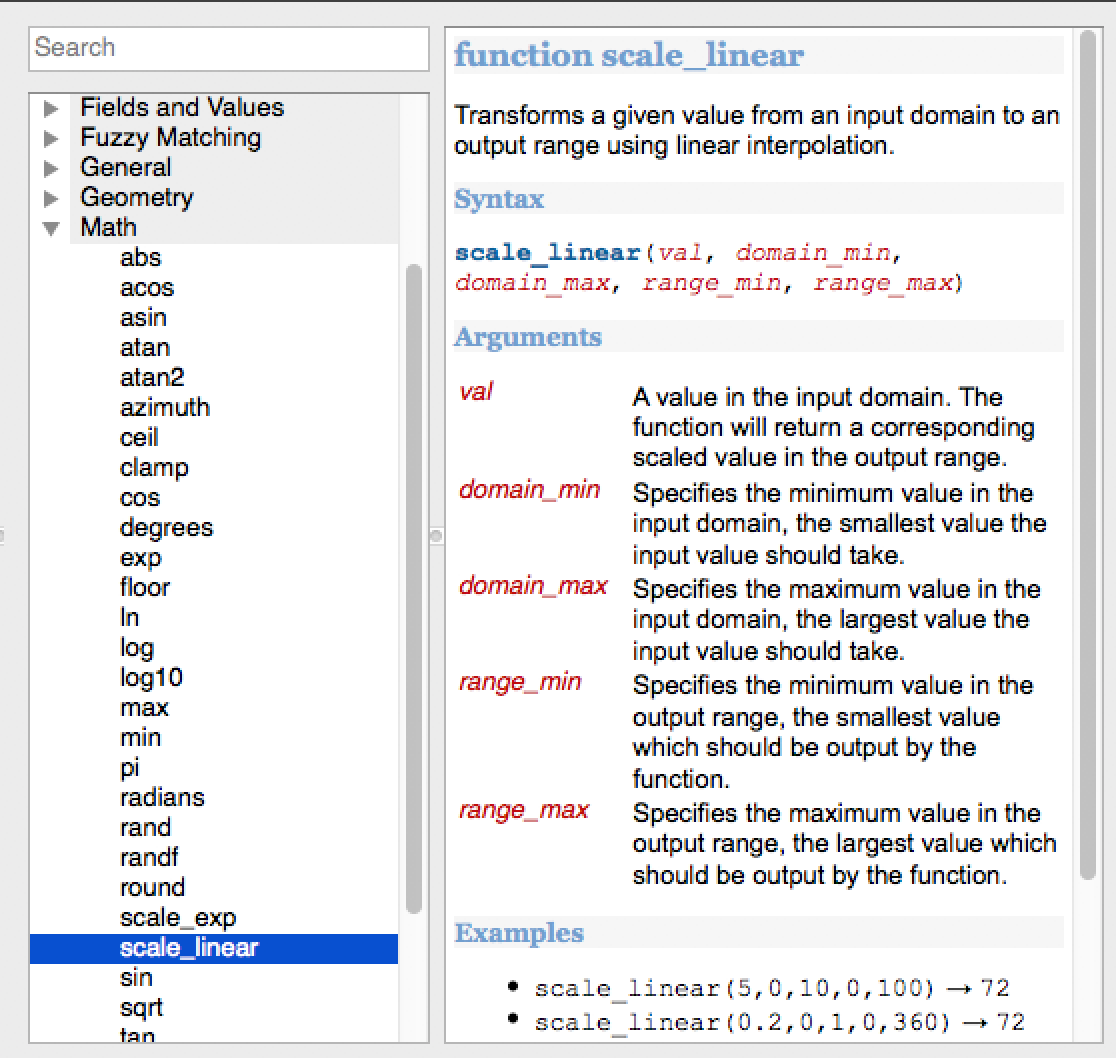This screenshot has height=1058, width=1116.
Task: Click the splitter handle between panels
Action: 435,536
